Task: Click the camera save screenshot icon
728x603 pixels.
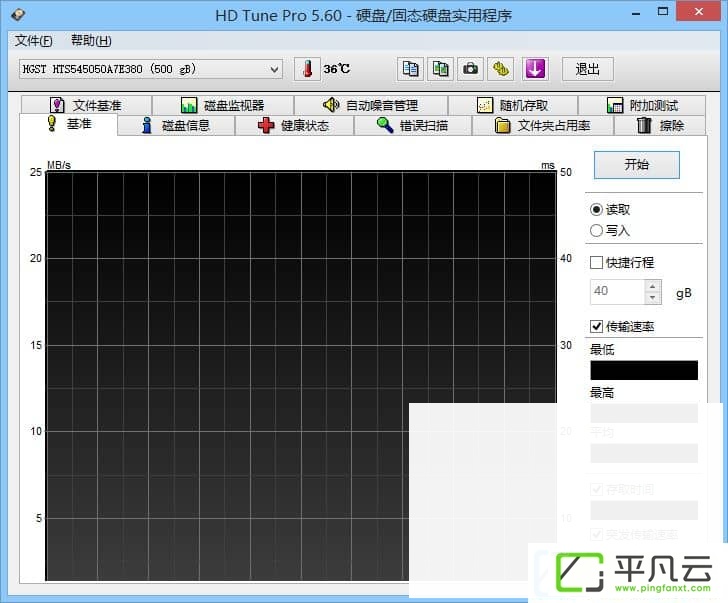Action: pyautogui.click(x=470, y=69)
